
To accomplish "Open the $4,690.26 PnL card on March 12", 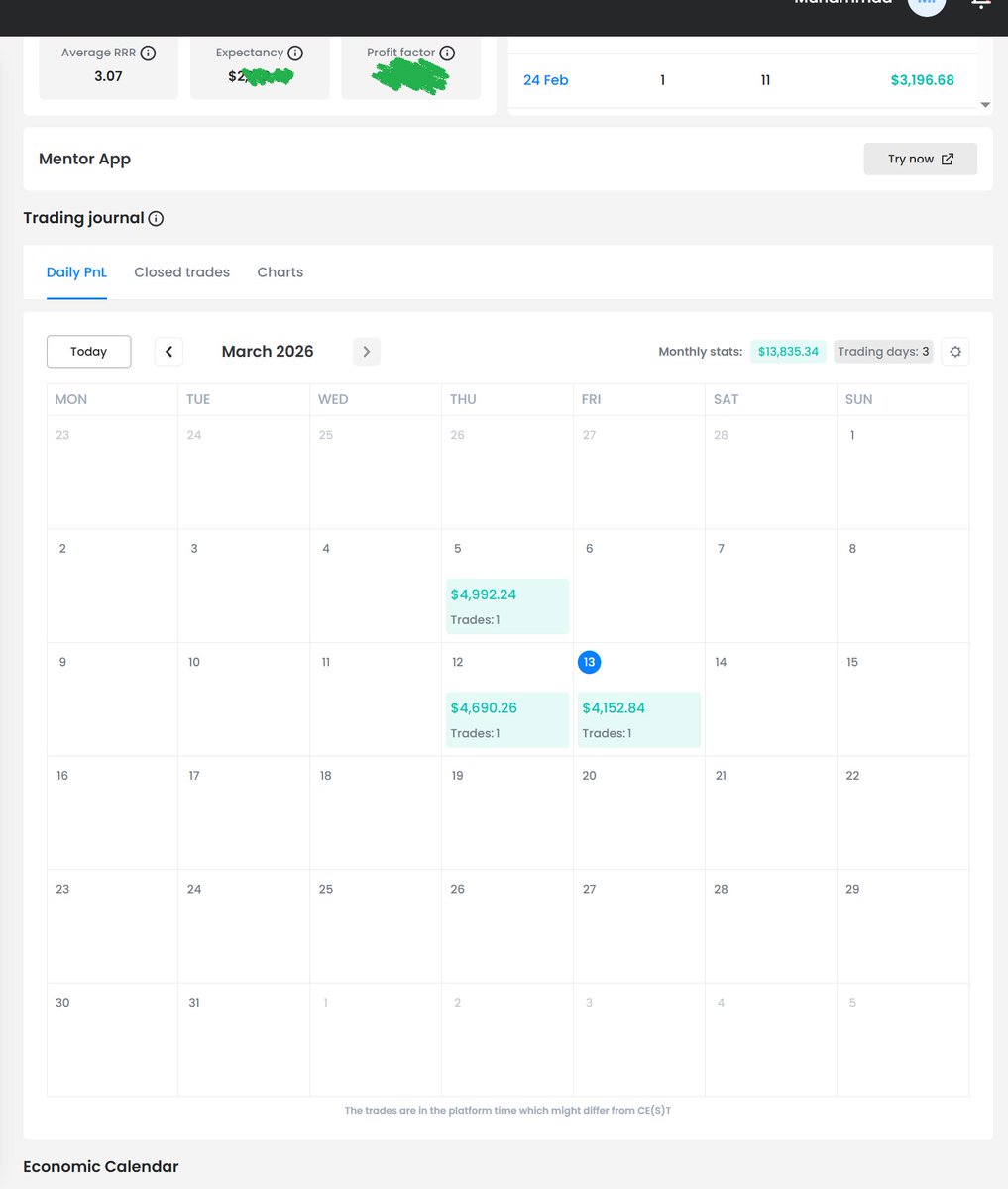I will click(x=507, y=720).
